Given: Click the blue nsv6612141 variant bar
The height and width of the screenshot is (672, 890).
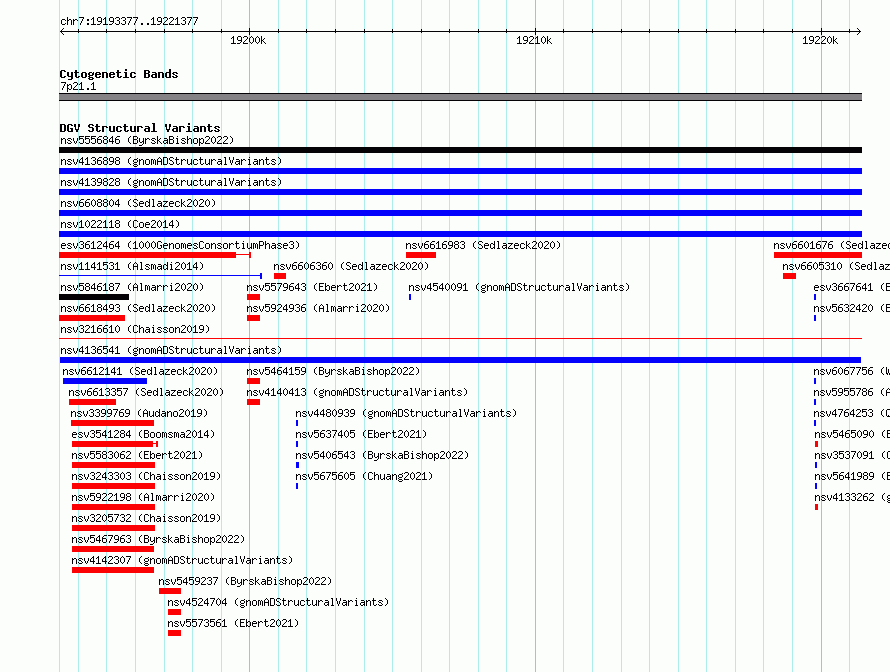Looking at the screenshot, I should pos(105,381).
